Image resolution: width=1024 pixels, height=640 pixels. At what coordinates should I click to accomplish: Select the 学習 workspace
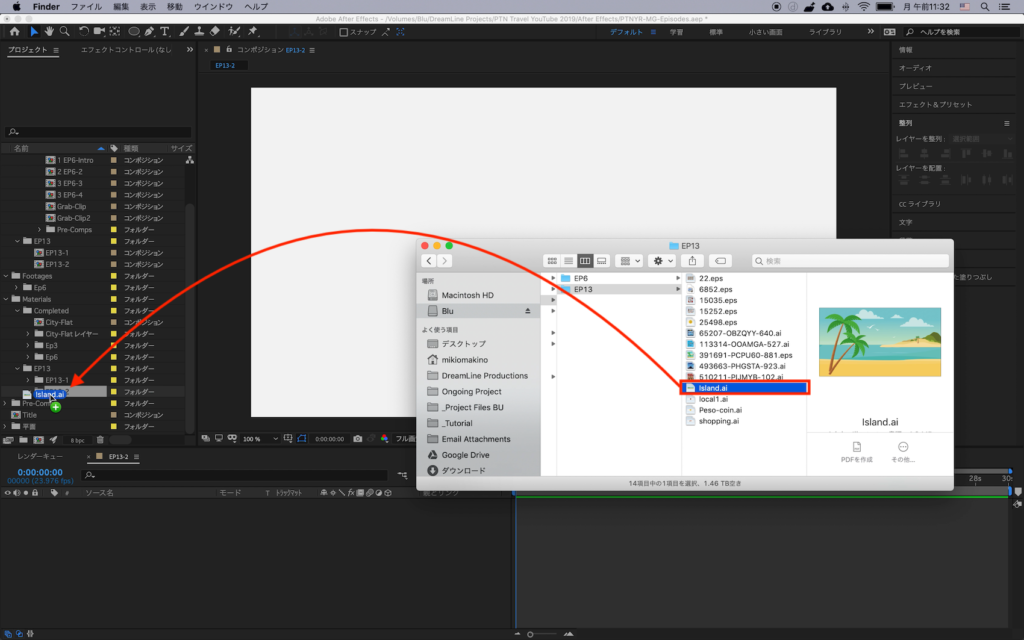pos(676,32)
